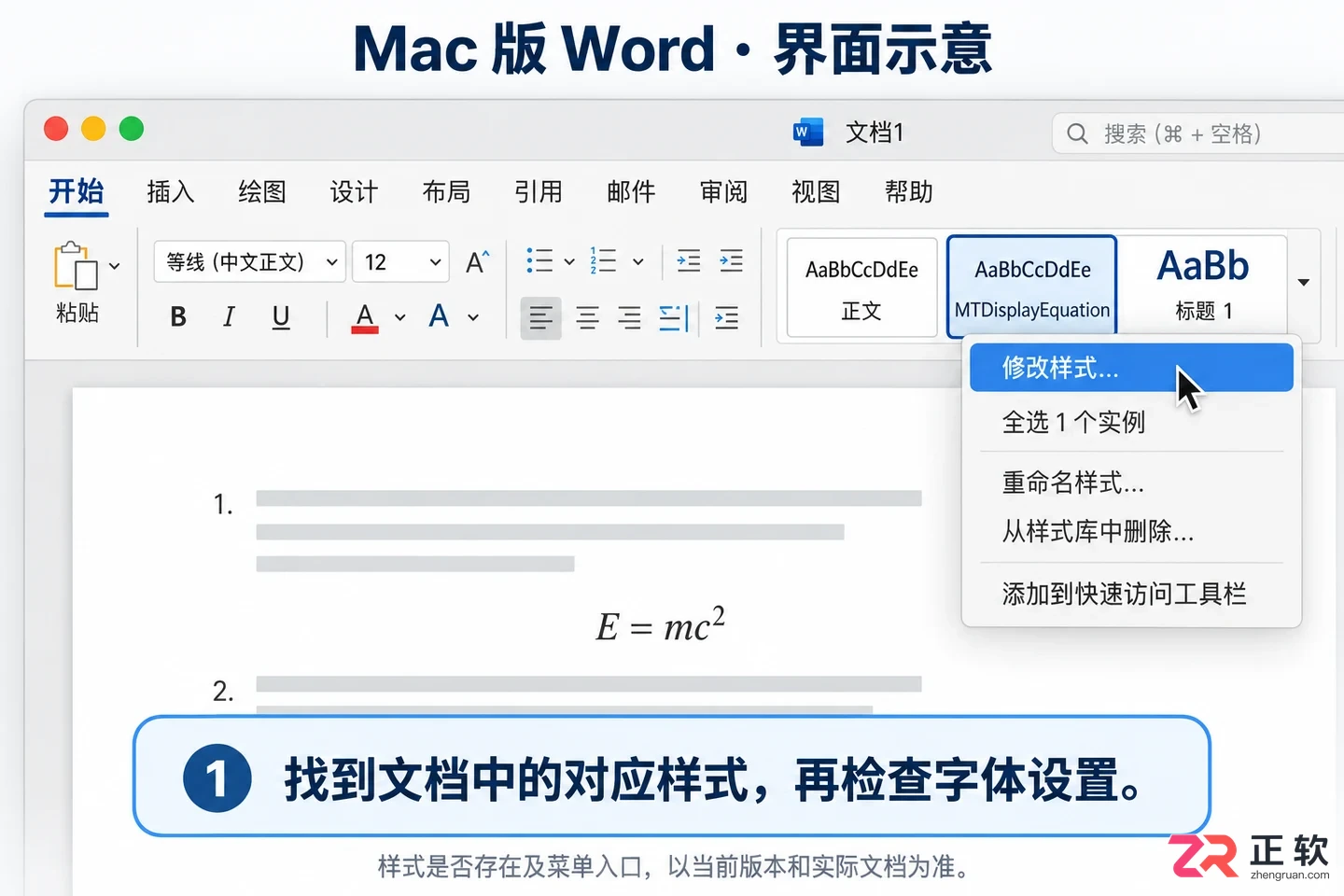The height and width of the screenshot is (896, 1344).
Task: Switch to the 布局 tab
Action: point(446,191)
